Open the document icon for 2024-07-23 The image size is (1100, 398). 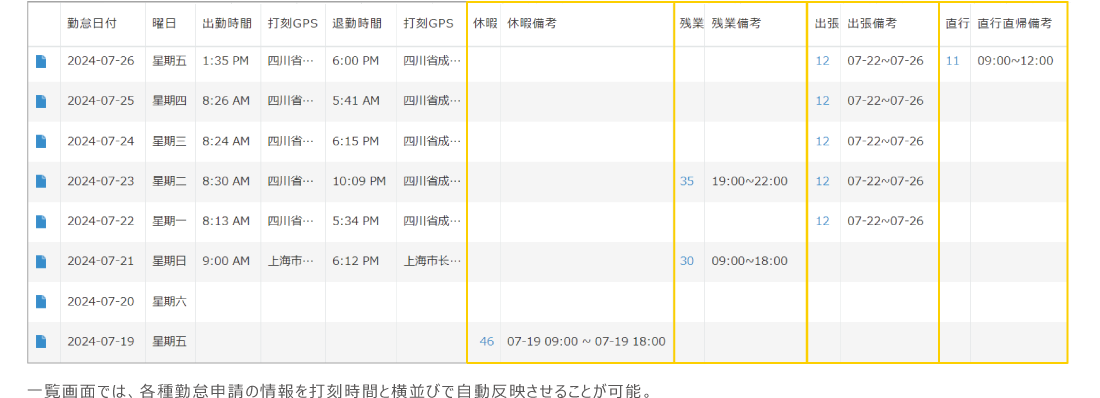41,181
